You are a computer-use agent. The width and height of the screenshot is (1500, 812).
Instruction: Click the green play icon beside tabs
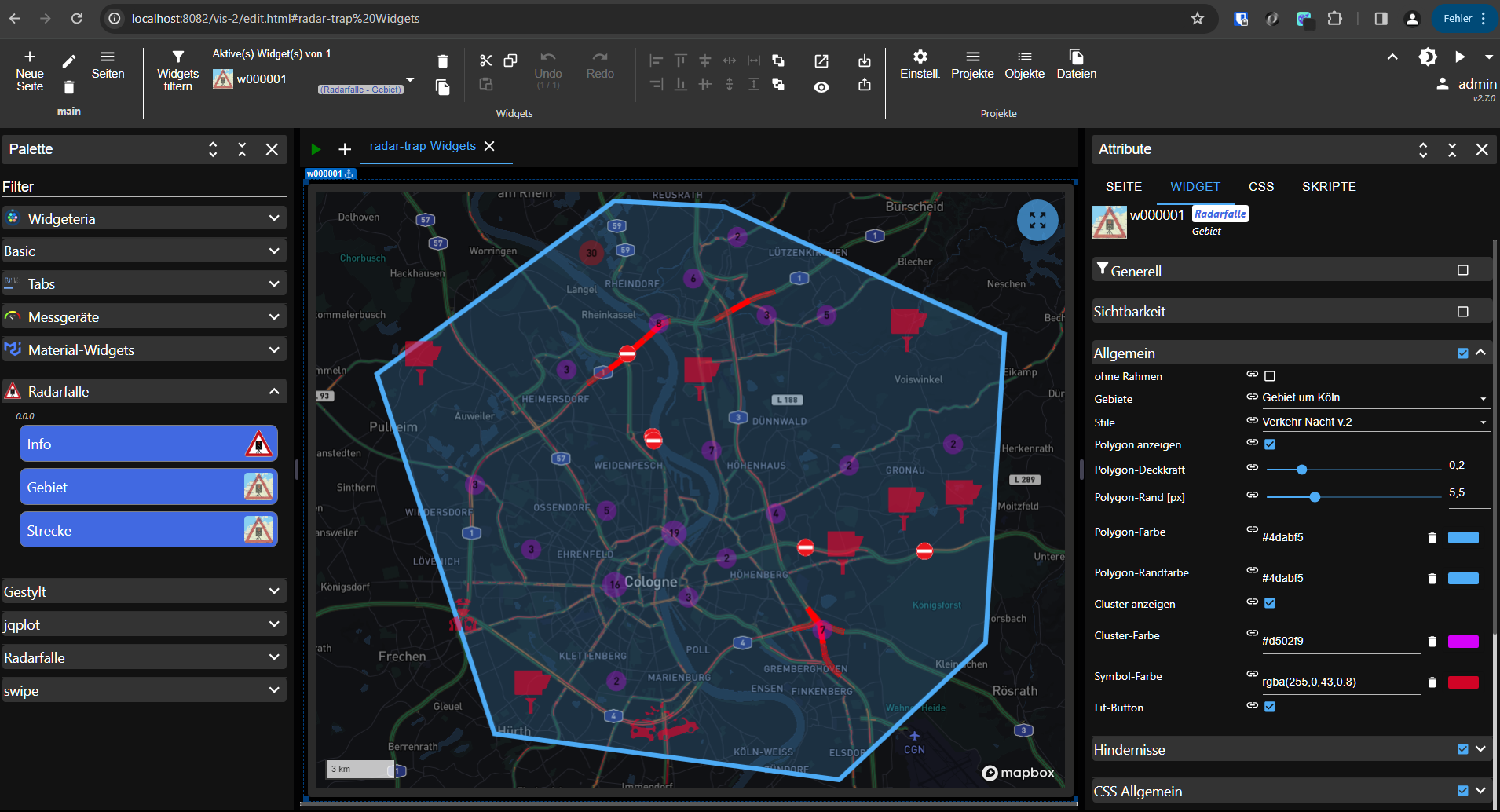(316, 149)
